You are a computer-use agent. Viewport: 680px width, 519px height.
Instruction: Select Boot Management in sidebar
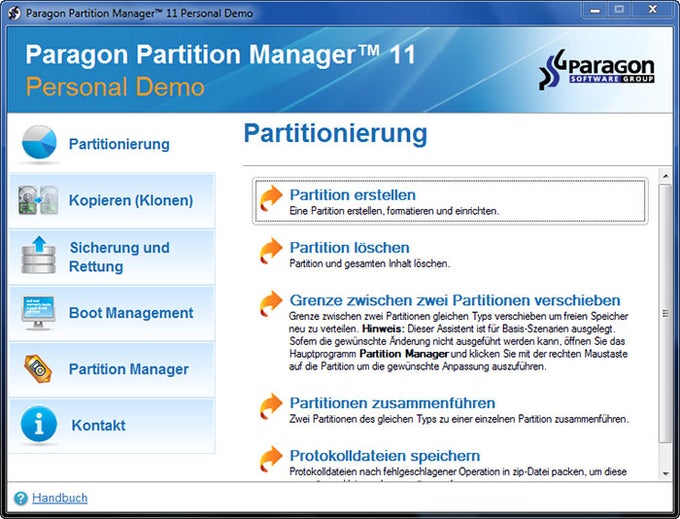click(x=112, y=313)
